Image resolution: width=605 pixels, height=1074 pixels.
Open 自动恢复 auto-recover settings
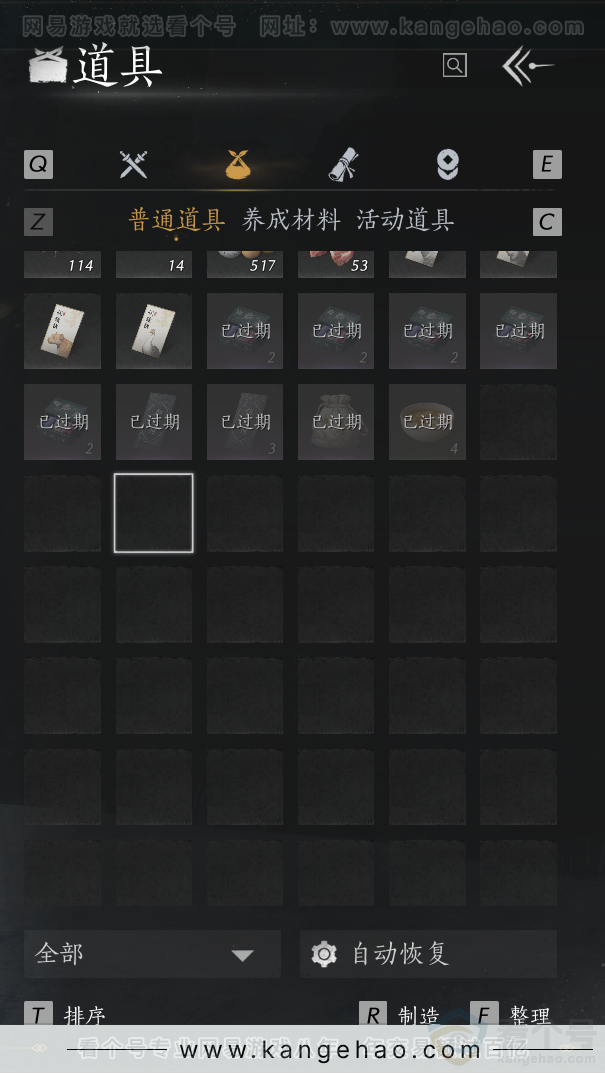click(x=428, y=954)
